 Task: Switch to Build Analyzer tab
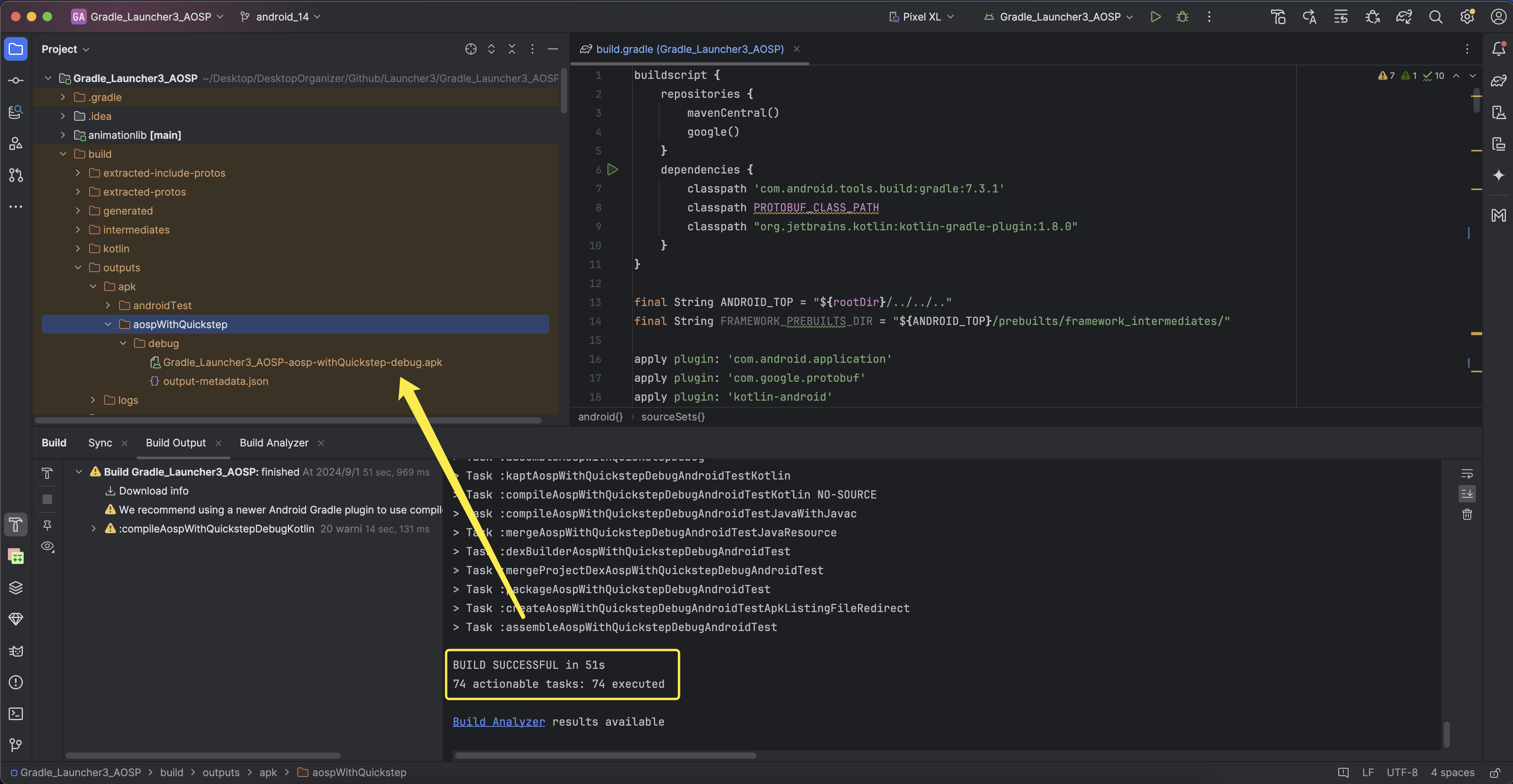pyautogui.click(x=274, y=443)
